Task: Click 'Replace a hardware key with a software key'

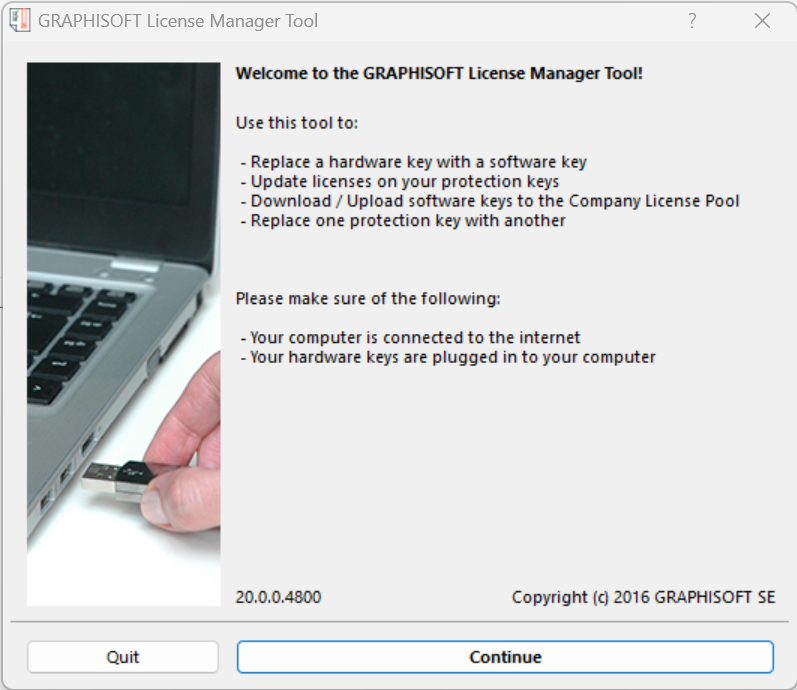Action: click(414, 161)
